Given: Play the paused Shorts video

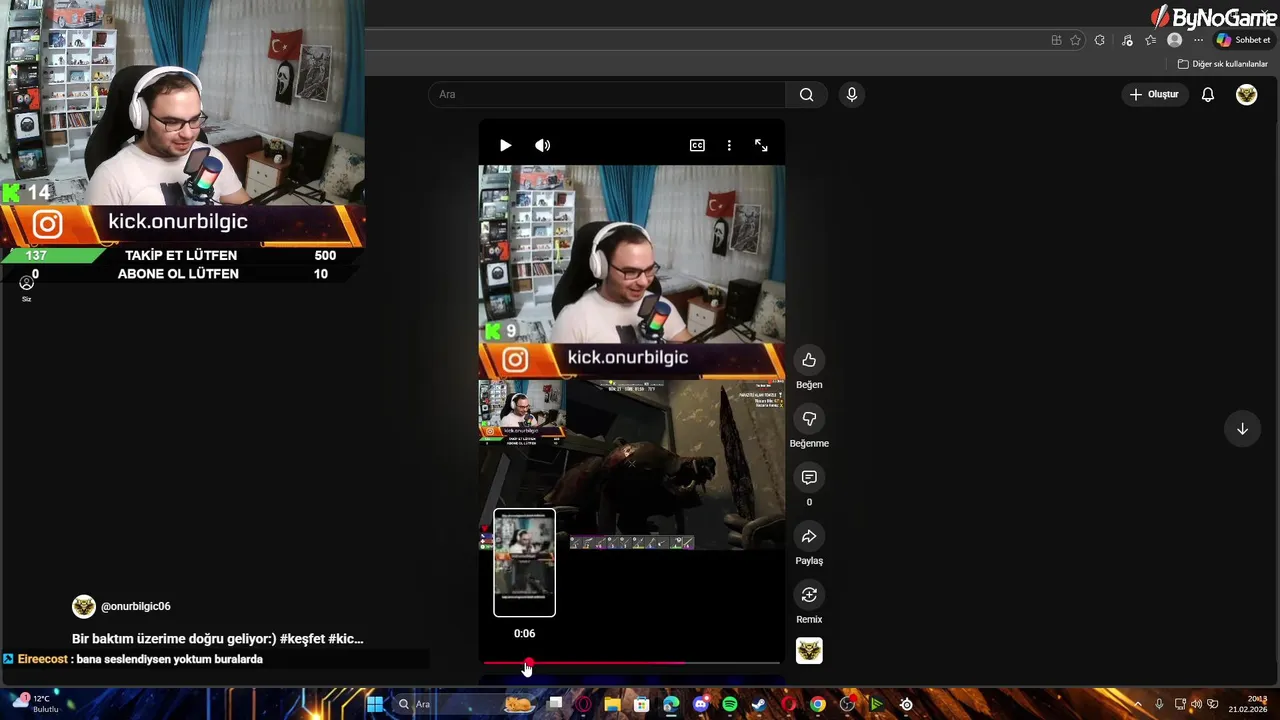Looking at the screenshot, I should [x=505, y=145].
